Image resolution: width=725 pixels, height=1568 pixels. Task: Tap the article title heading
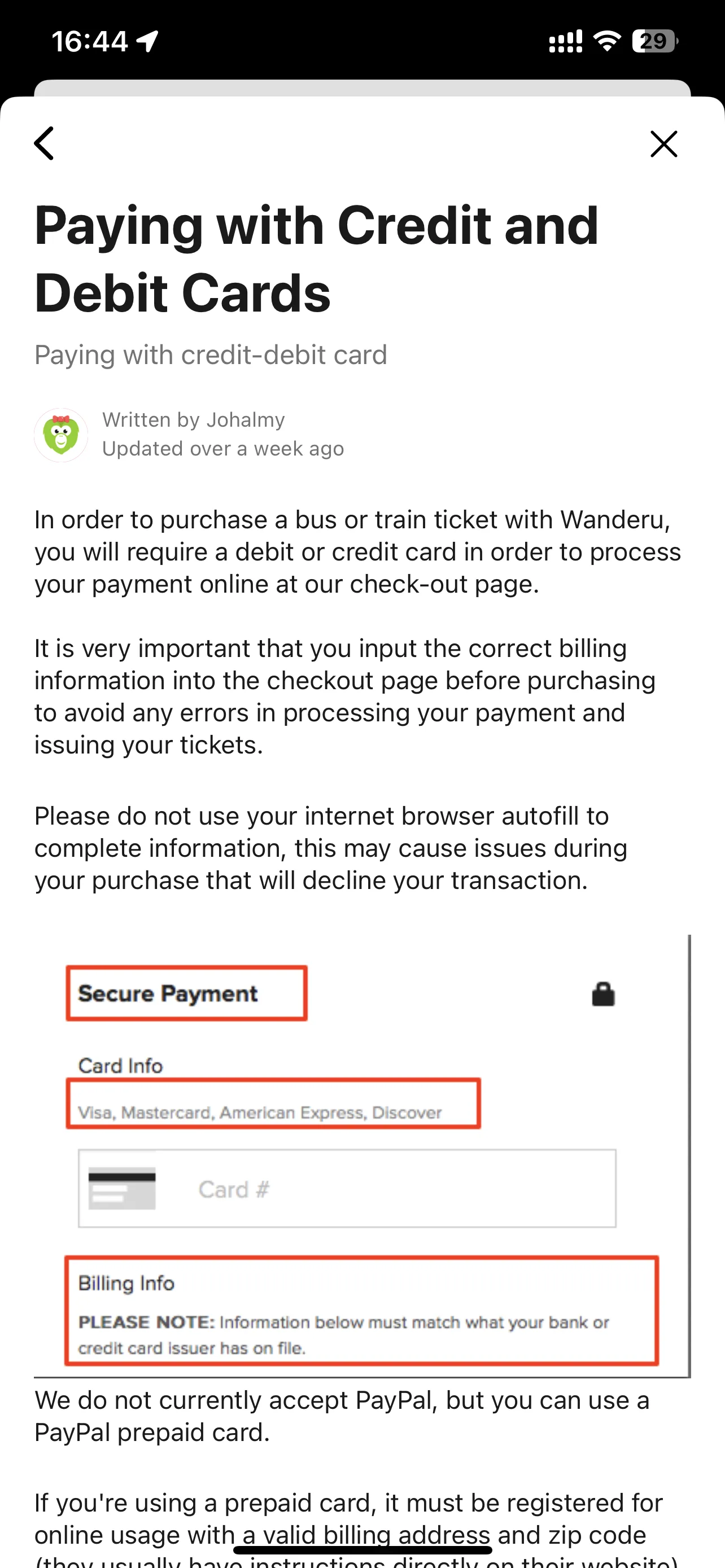pyautogui.click(x=317, y=259)
